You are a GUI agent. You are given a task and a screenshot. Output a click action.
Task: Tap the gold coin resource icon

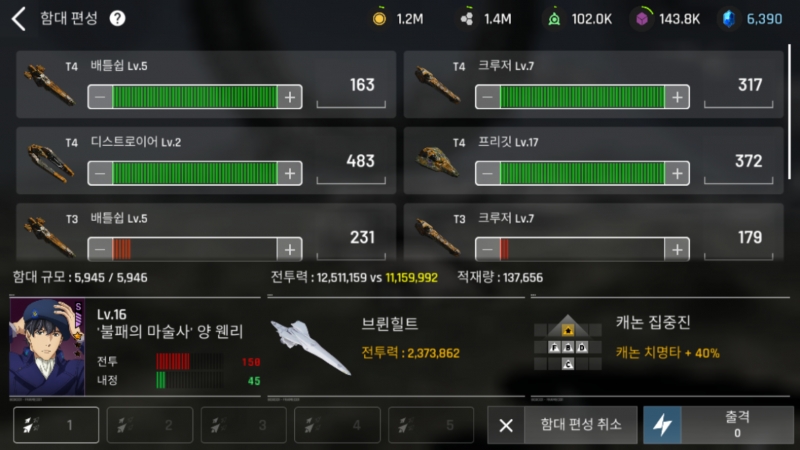(379, 19)
